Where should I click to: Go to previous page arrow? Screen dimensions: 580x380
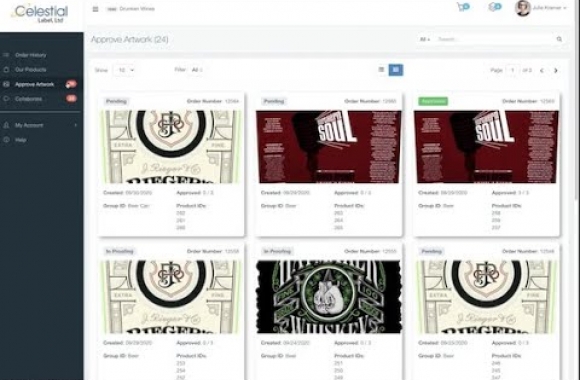[x=542, y=70]
